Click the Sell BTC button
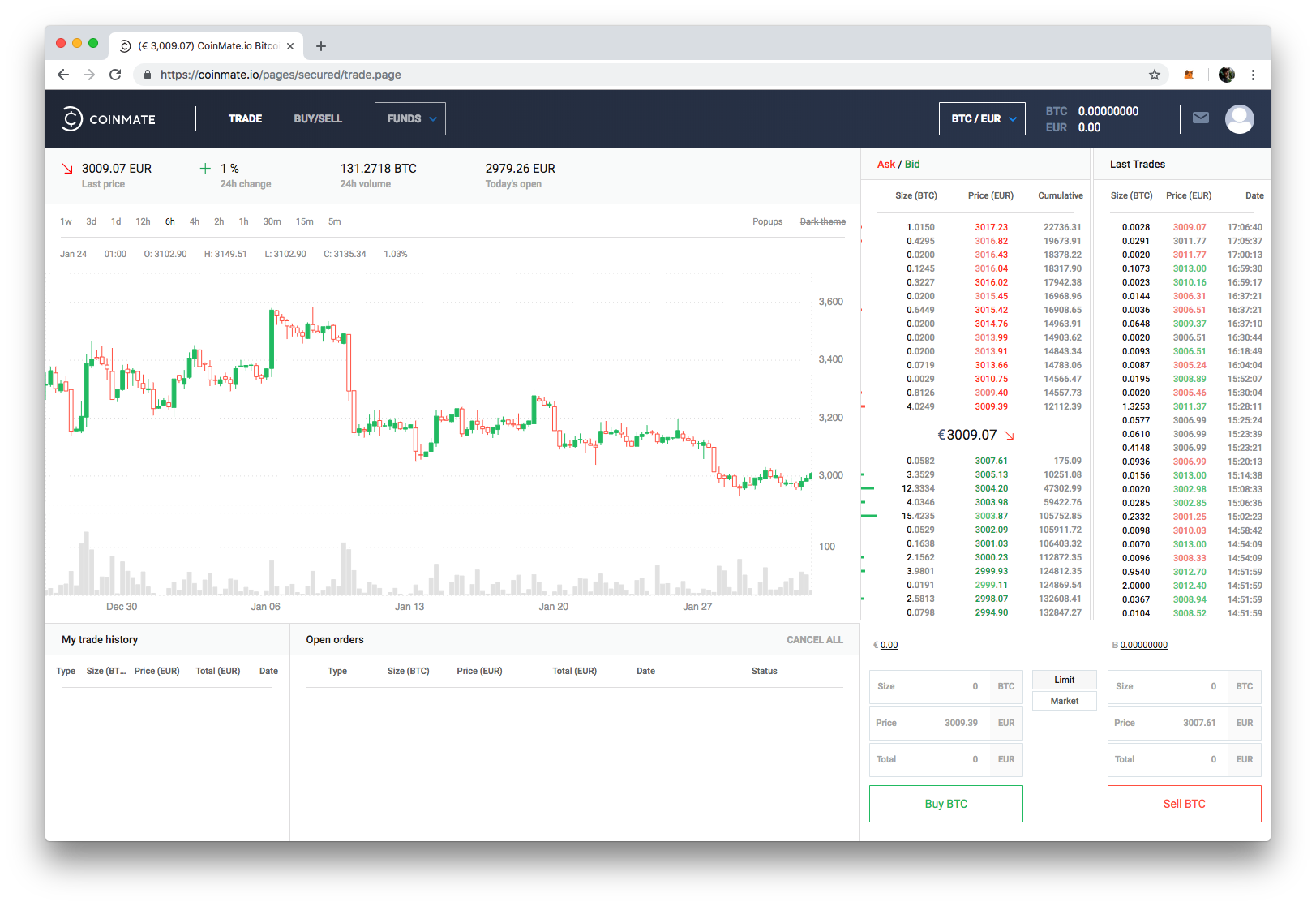The height and width of the screenshot is (906, 1316). (1185, 804)
